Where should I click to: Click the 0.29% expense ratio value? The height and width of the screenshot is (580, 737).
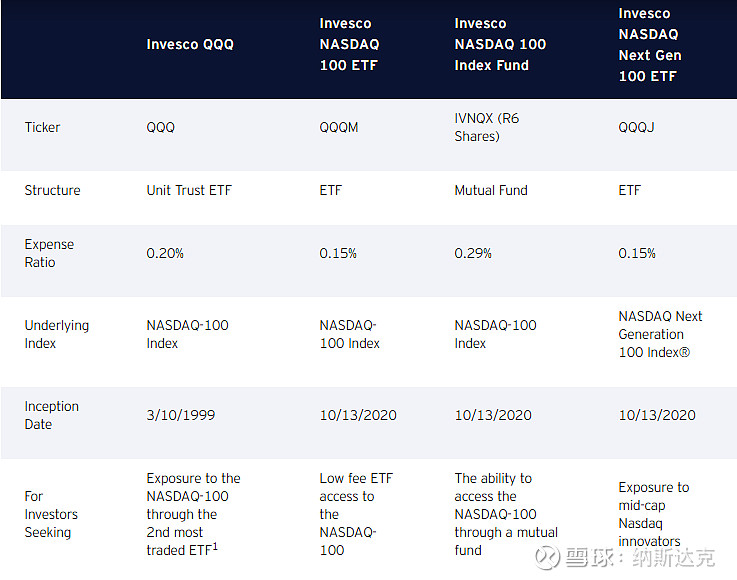473,253
